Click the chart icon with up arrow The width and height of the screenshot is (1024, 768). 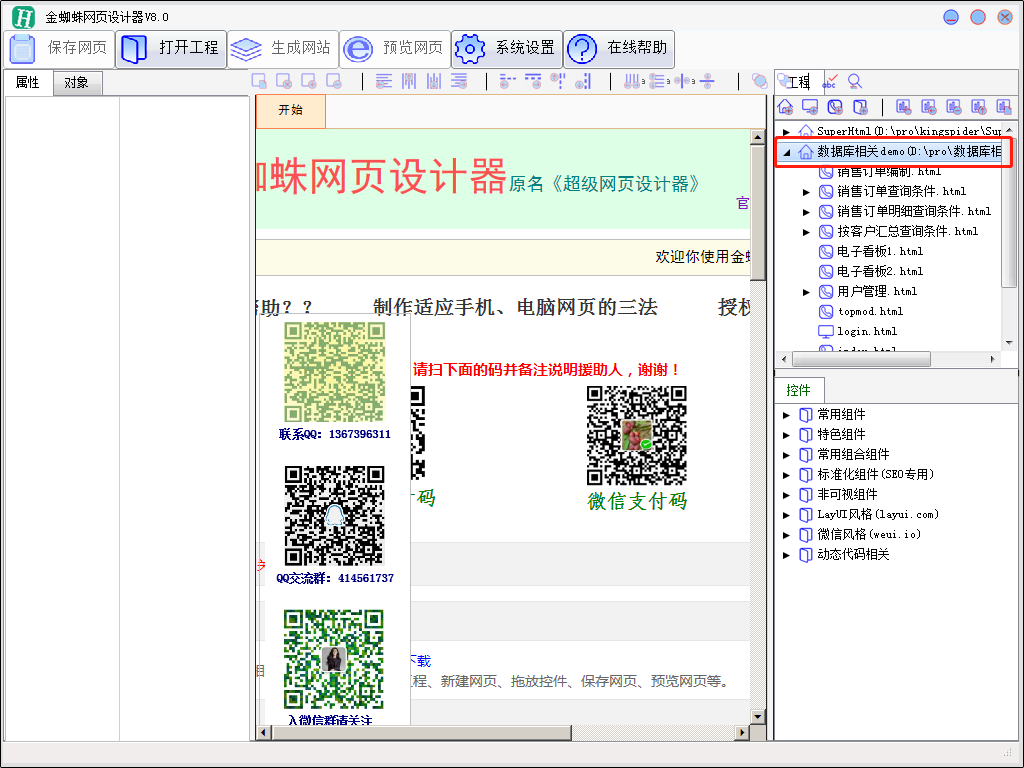979,106
